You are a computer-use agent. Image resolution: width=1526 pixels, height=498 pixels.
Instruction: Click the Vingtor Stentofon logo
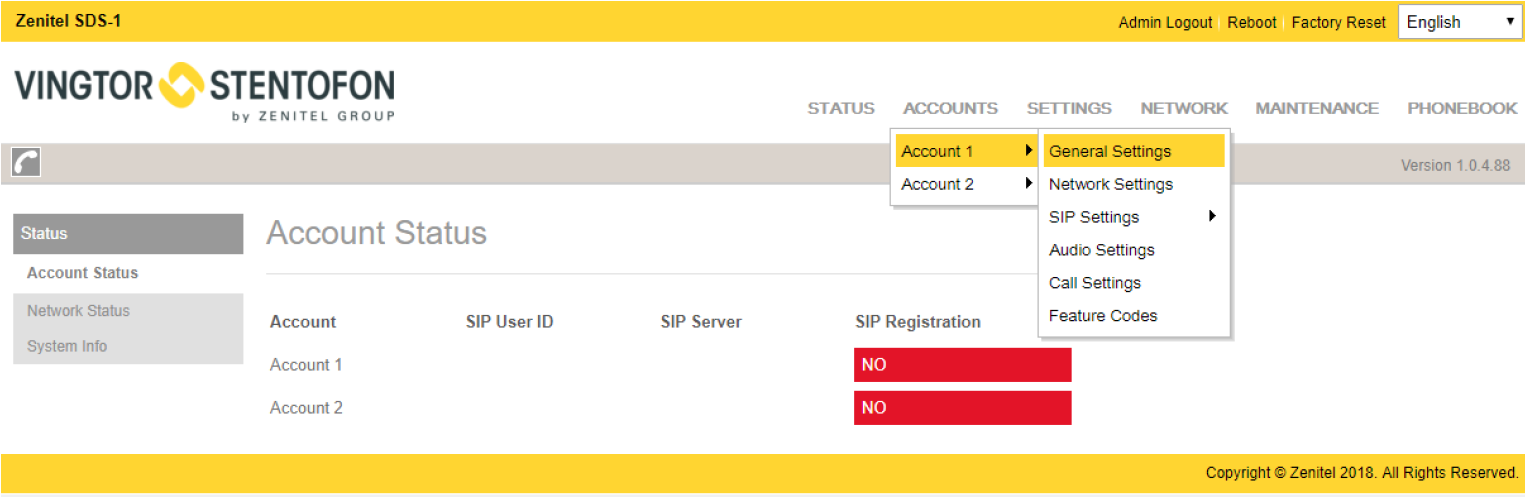[205, 93]
